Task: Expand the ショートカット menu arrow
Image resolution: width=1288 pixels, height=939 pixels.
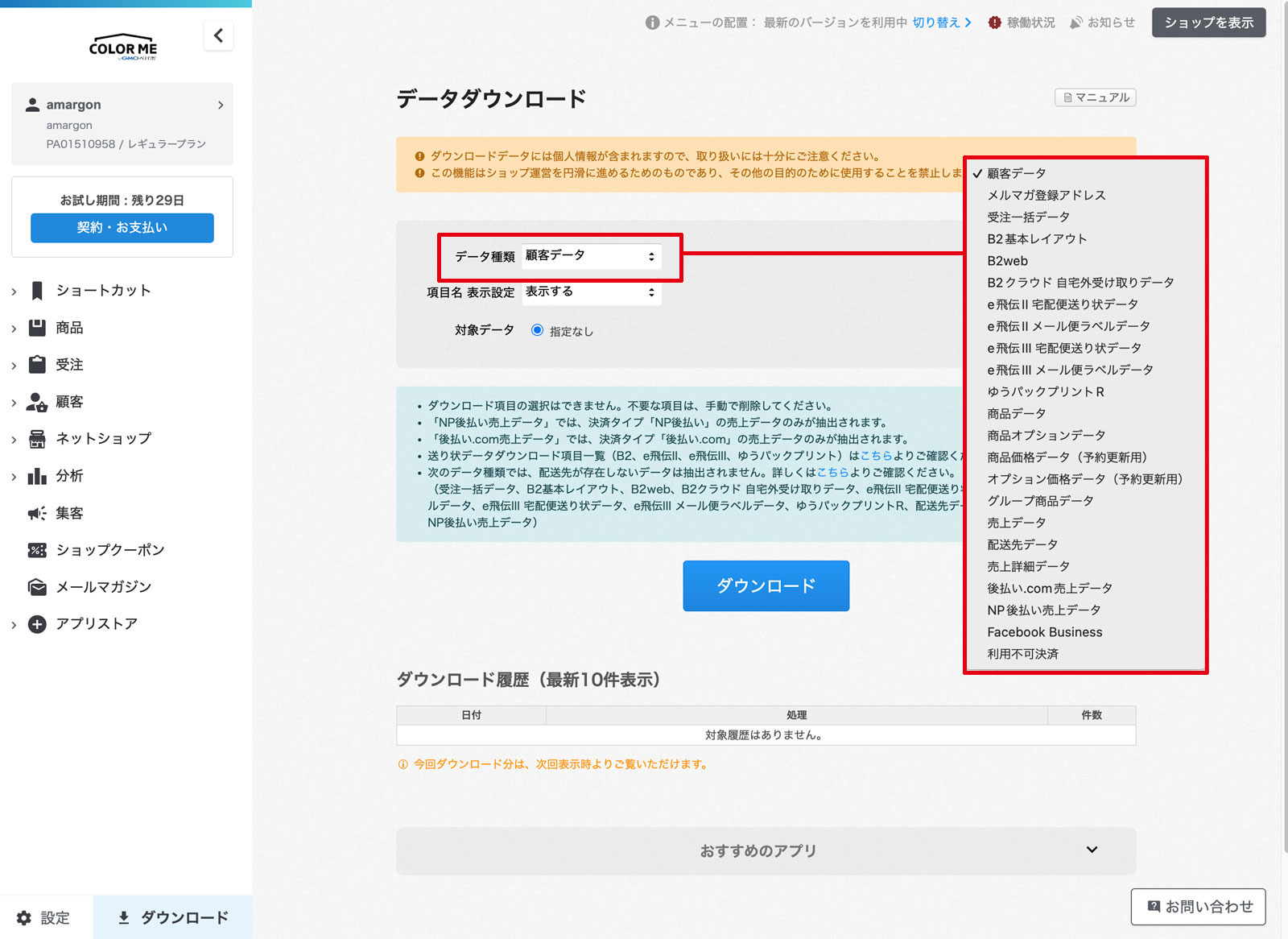Action: tap(14, 292)
